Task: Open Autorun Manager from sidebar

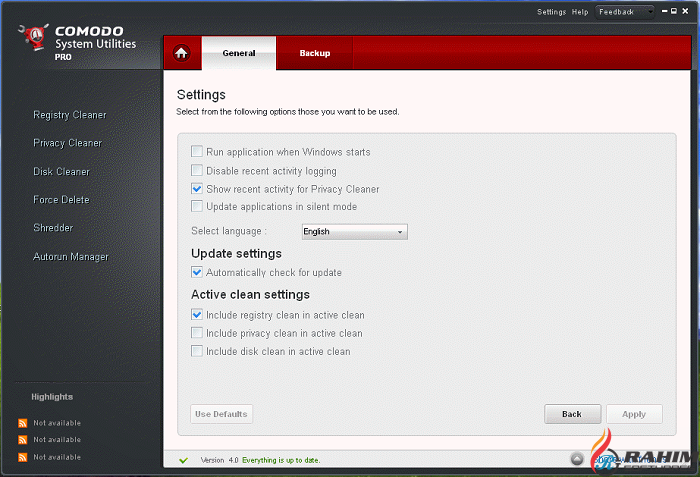Action: pos(71,257)
